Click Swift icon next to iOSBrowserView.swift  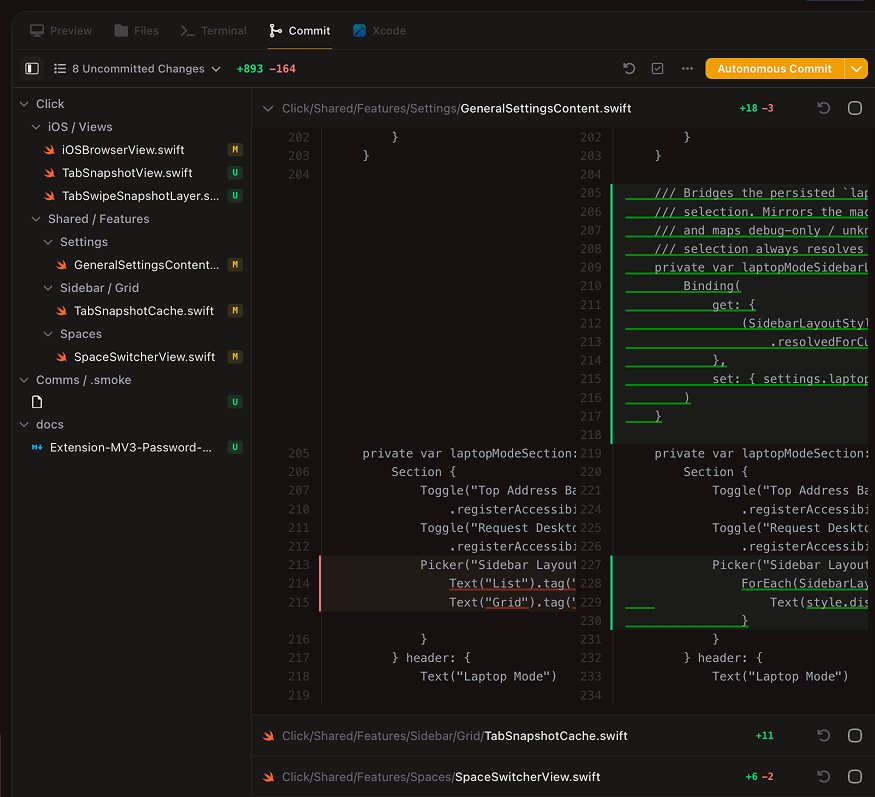[50, 150]
